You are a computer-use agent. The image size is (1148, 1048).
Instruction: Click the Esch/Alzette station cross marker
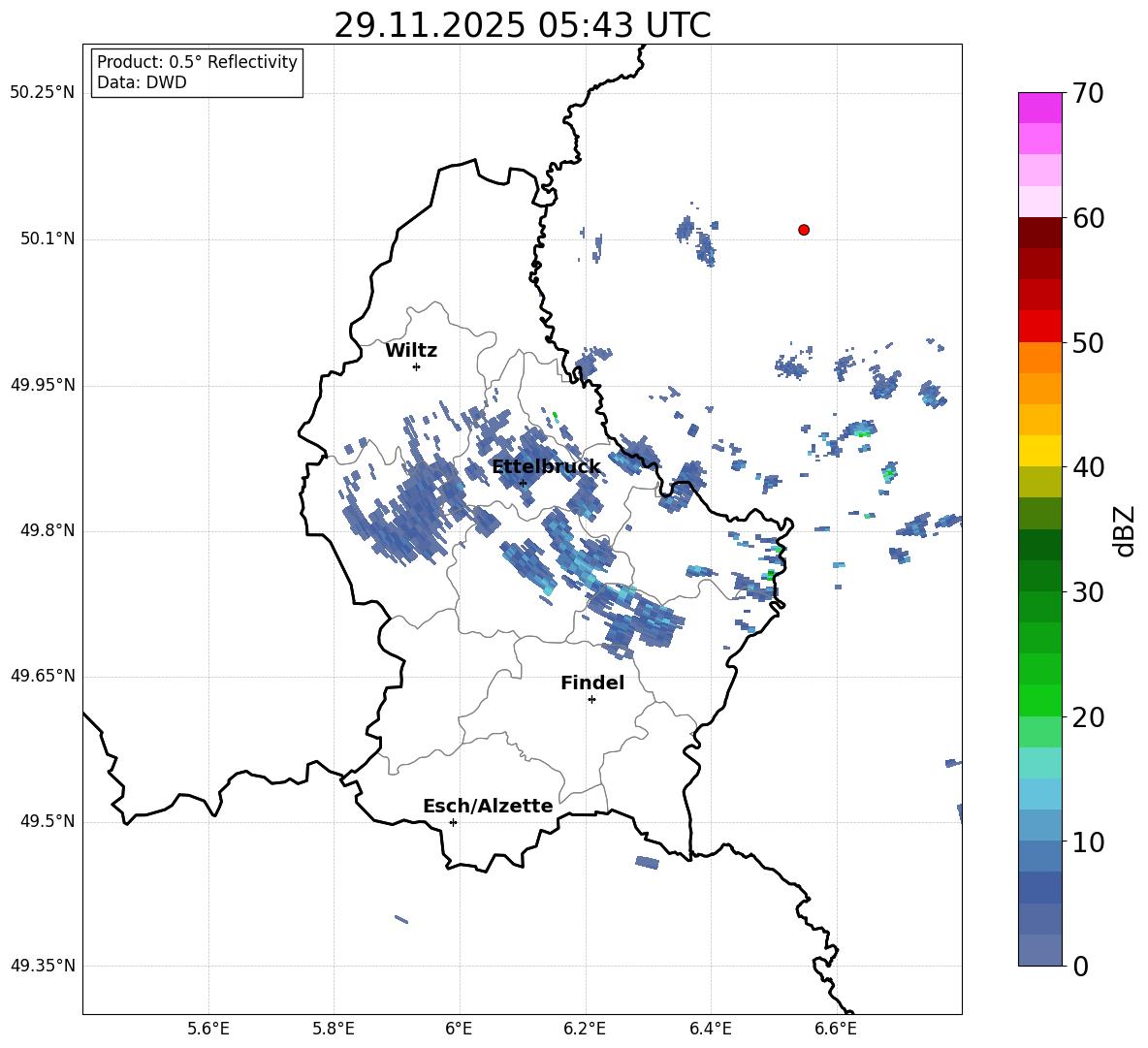(x=453, y=822)
